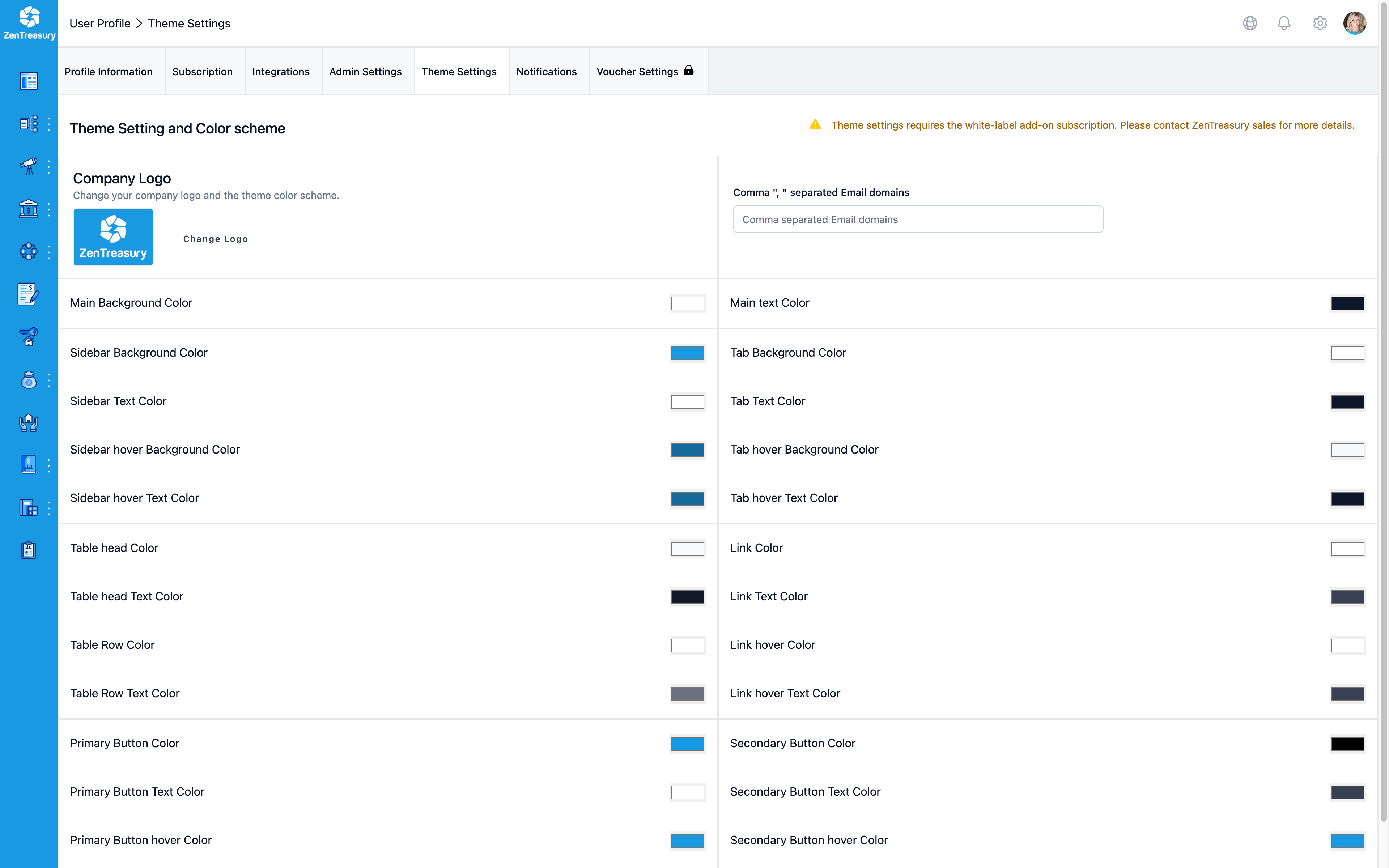Open the Tab Background Color swatch
Screen dimensions: 1389x868
coord(1347,353)
